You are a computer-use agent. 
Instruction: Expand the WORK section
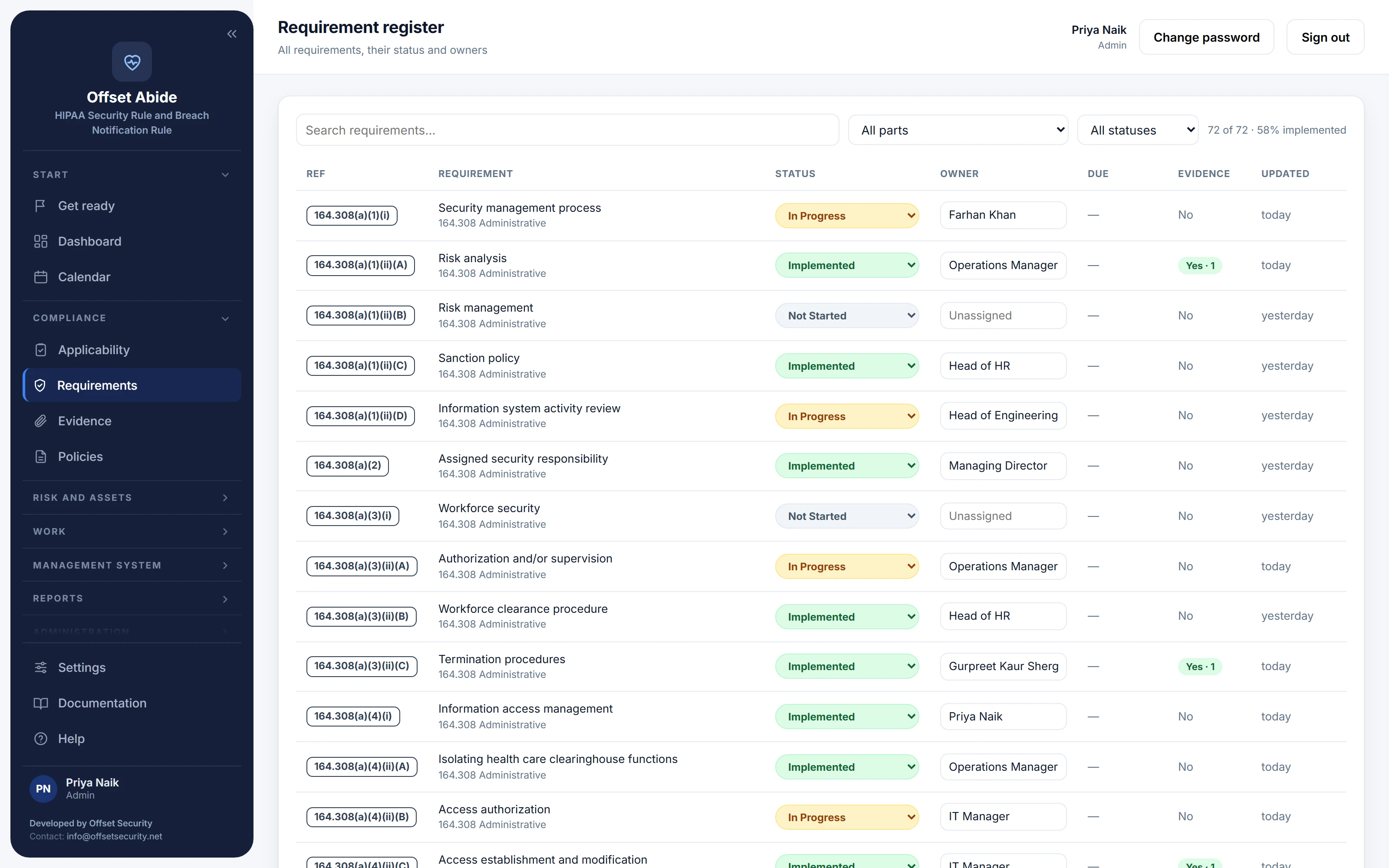132,532
